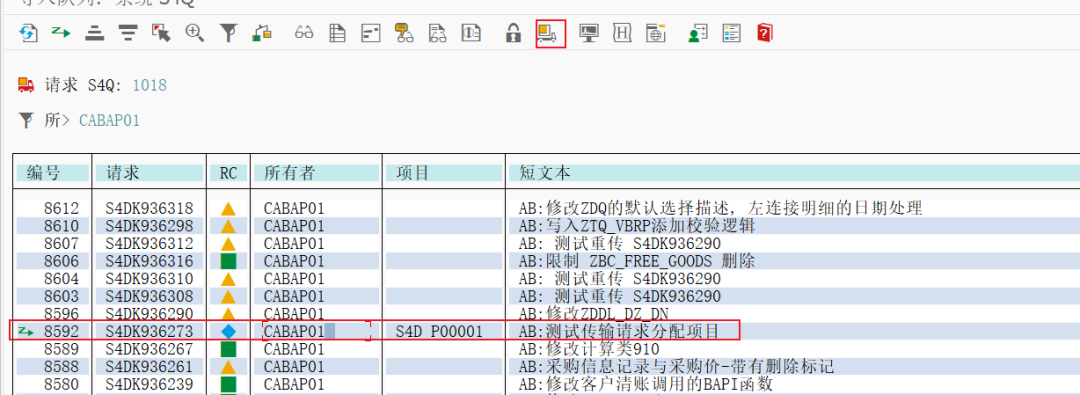Click the green arrow adjust queue icon

click(x=61, y=32)
